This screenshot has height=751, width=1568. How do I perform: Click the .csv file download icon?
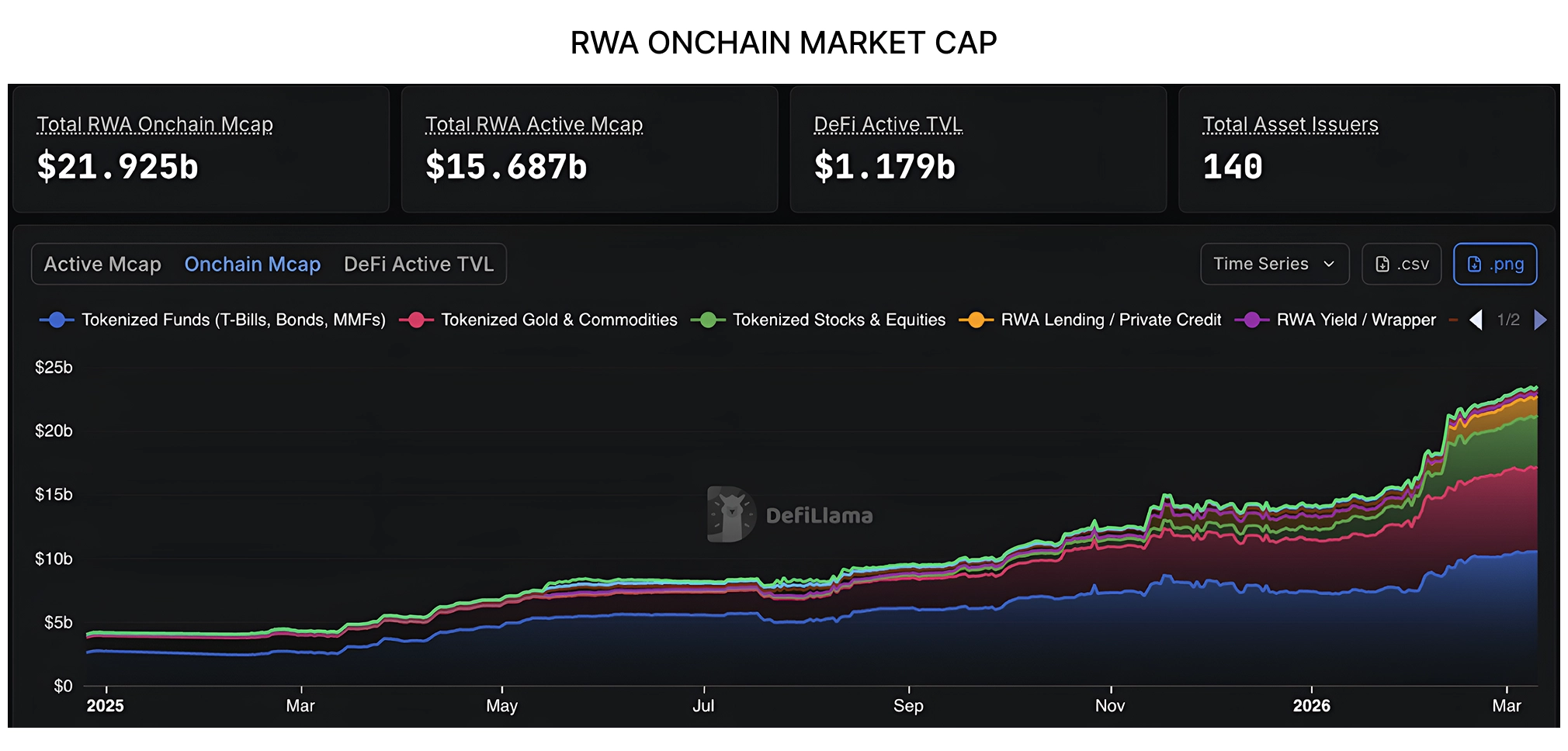[x=1382, y=265]
